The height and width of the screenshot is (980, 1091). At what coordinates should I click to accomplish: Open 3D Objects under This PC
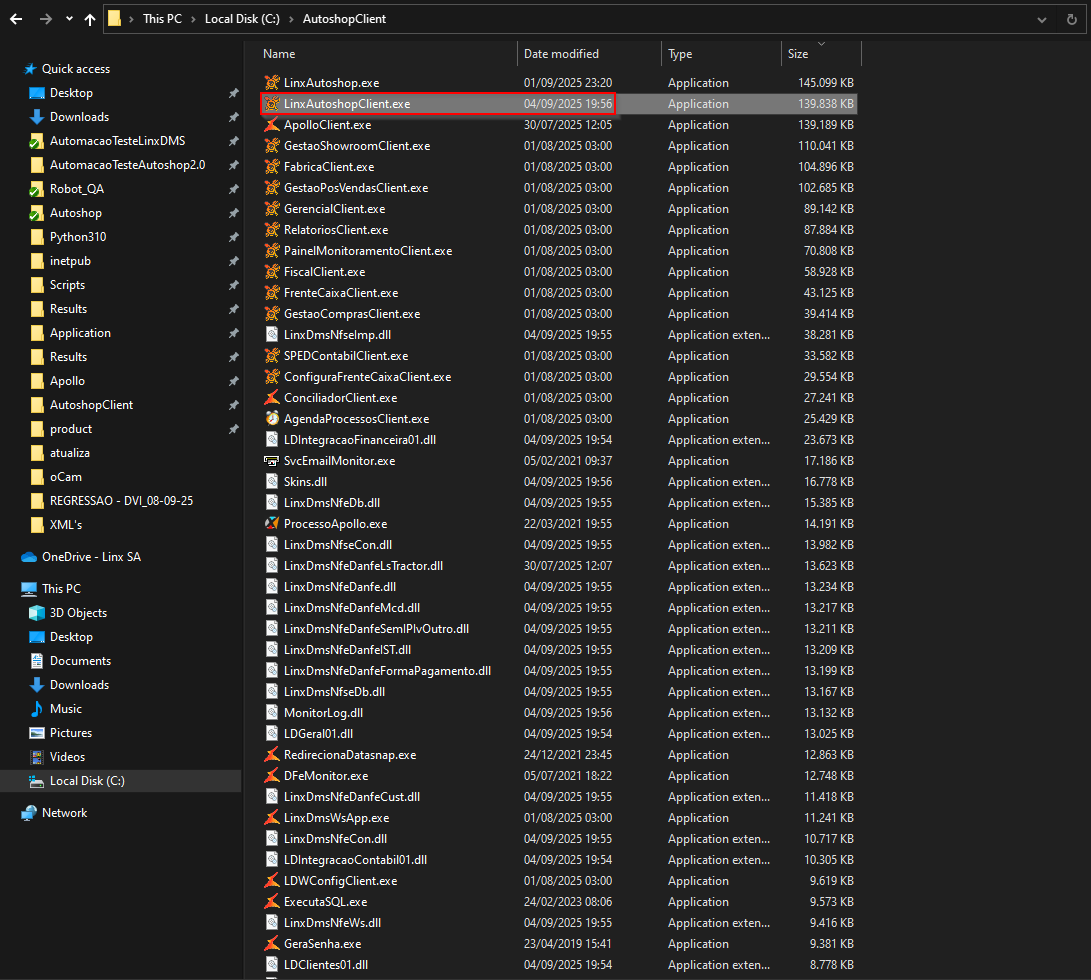click(x=78, y=612)
